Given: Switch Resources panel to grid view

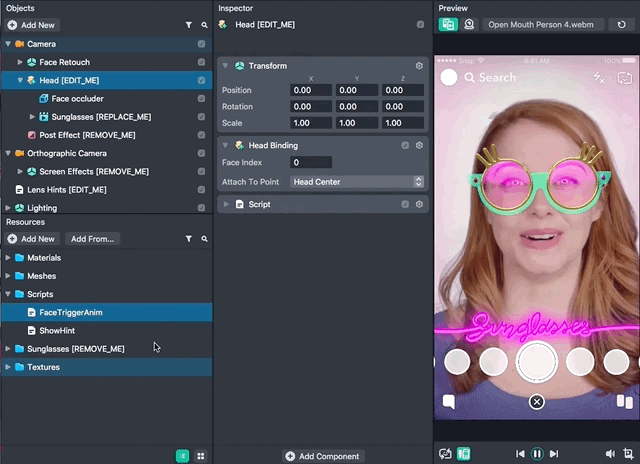Looking at the screenshot, I should 201,456.
